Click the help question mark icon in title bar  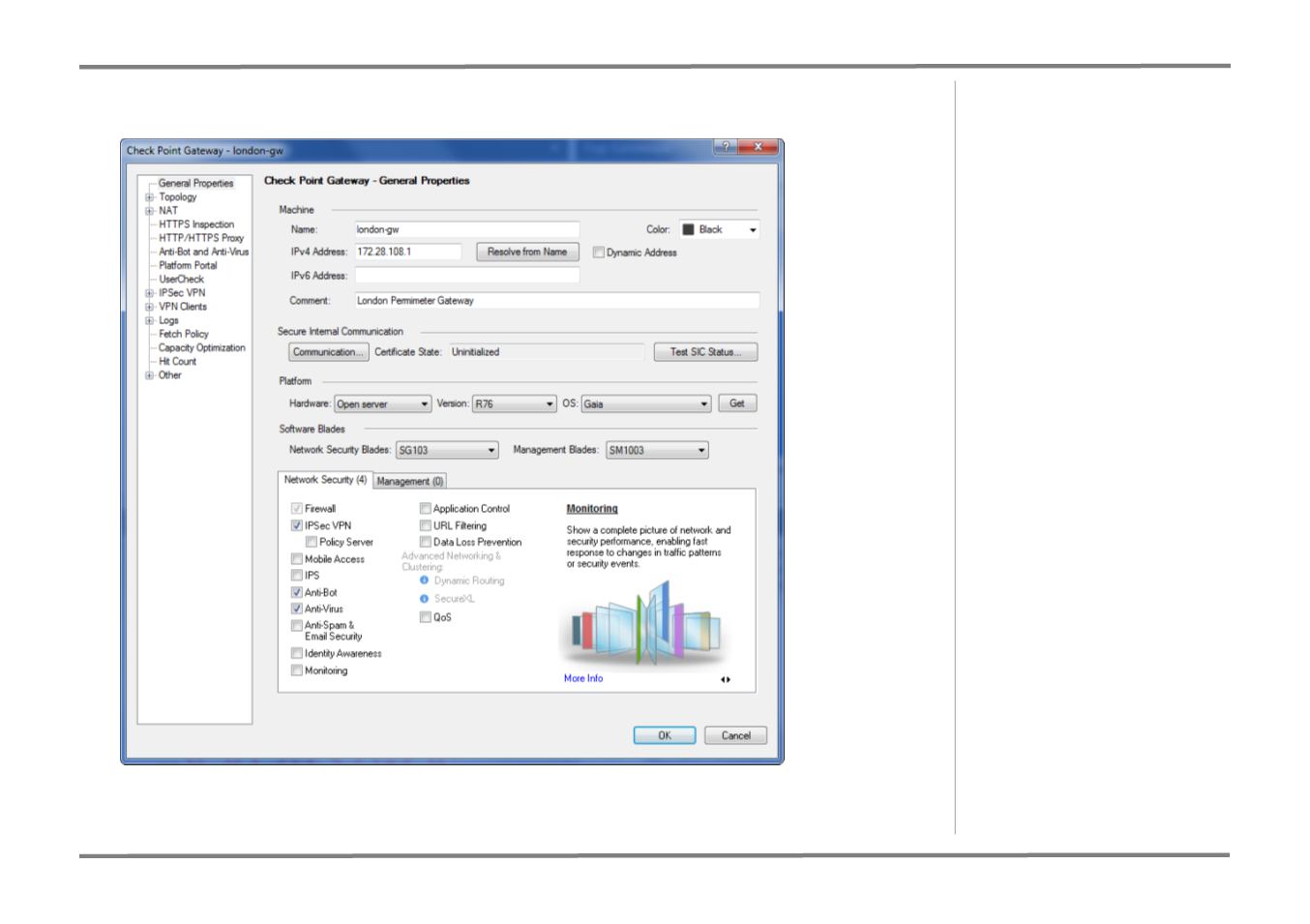pos(726,147)
